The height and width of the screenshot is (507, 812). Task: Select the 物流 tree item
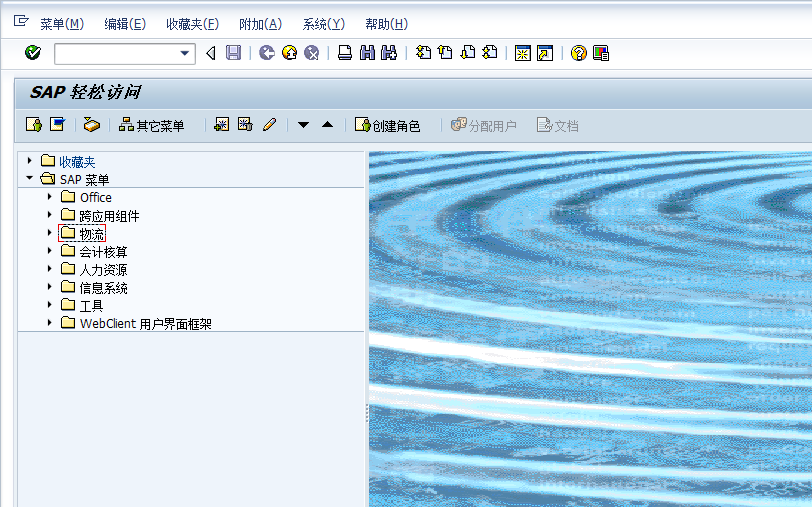pos(92,234)
